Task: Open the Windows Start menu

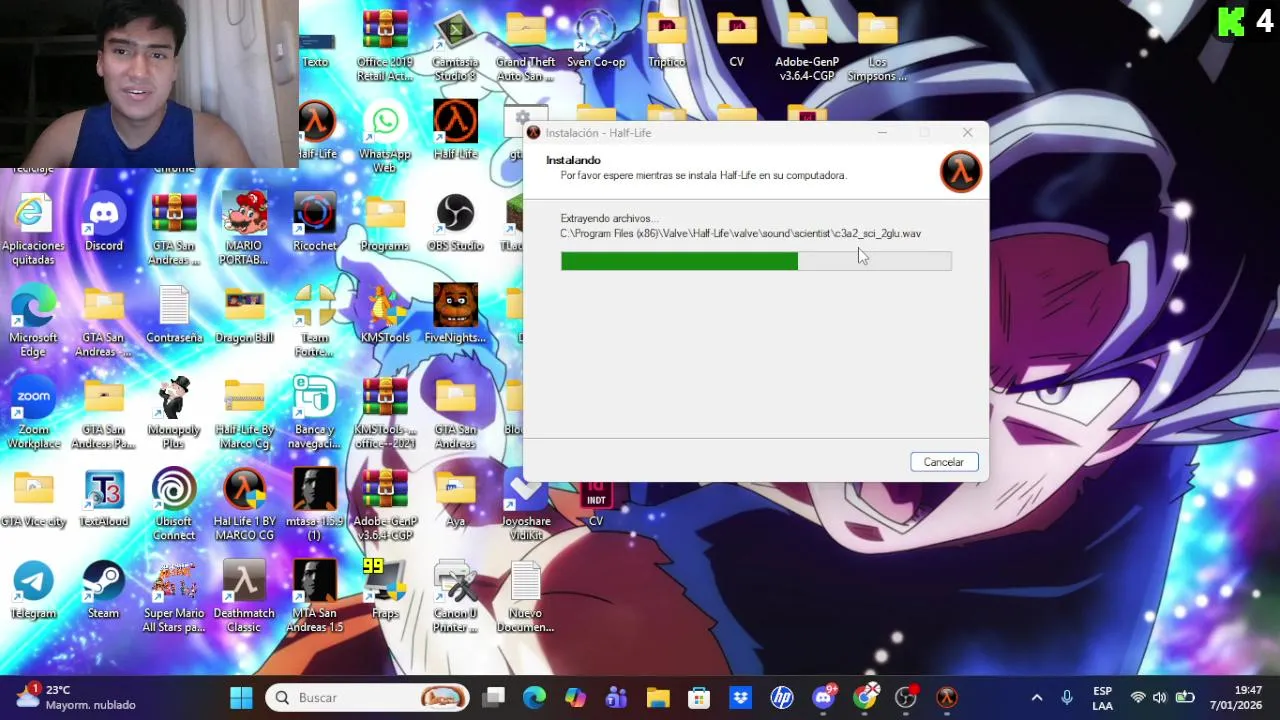Action: coord(241,697)
